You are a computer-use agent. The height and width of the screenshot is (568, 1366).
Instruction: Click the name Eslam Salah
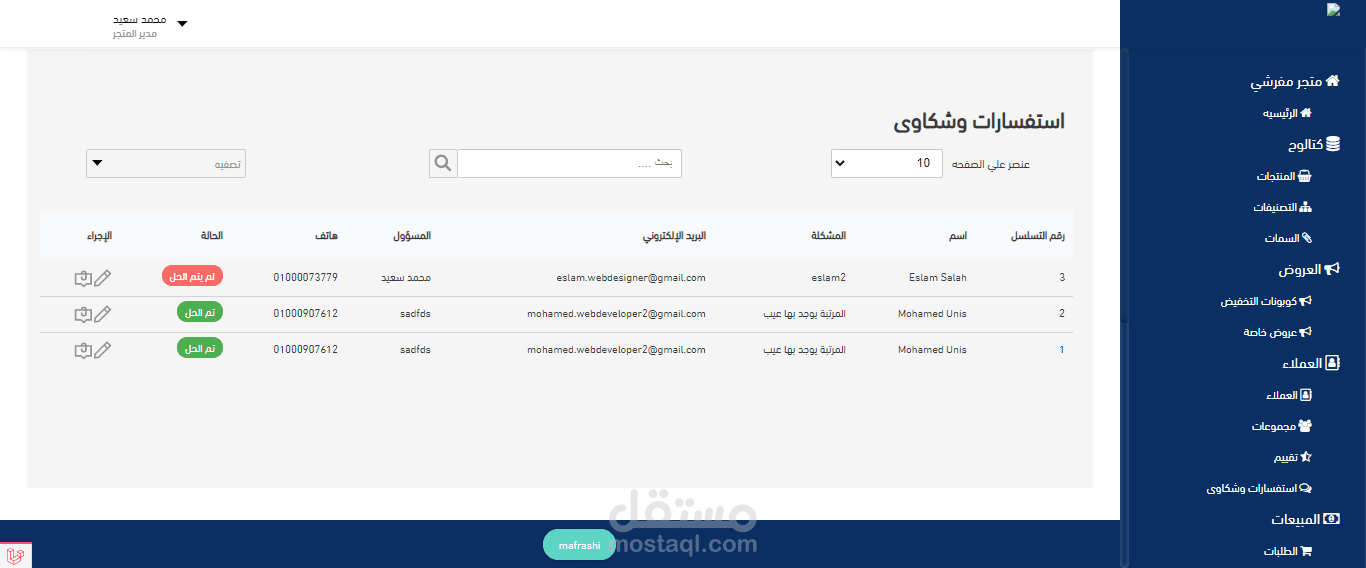[x=938, y=278]
